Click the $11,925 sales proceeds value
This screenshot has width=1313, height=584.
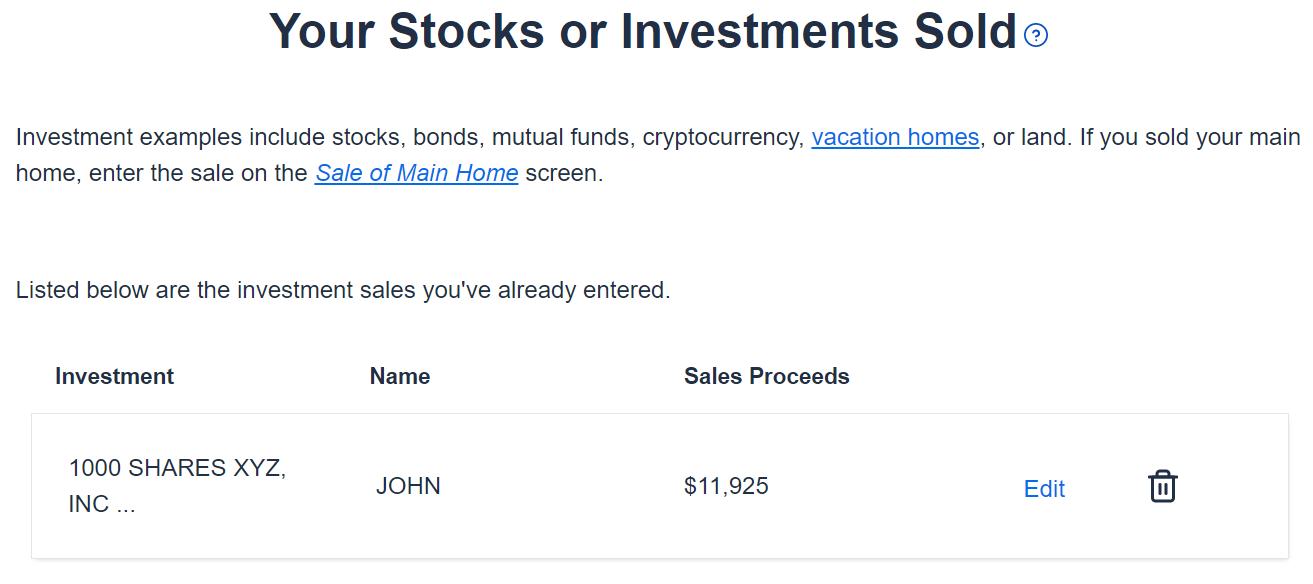[726, 486]
